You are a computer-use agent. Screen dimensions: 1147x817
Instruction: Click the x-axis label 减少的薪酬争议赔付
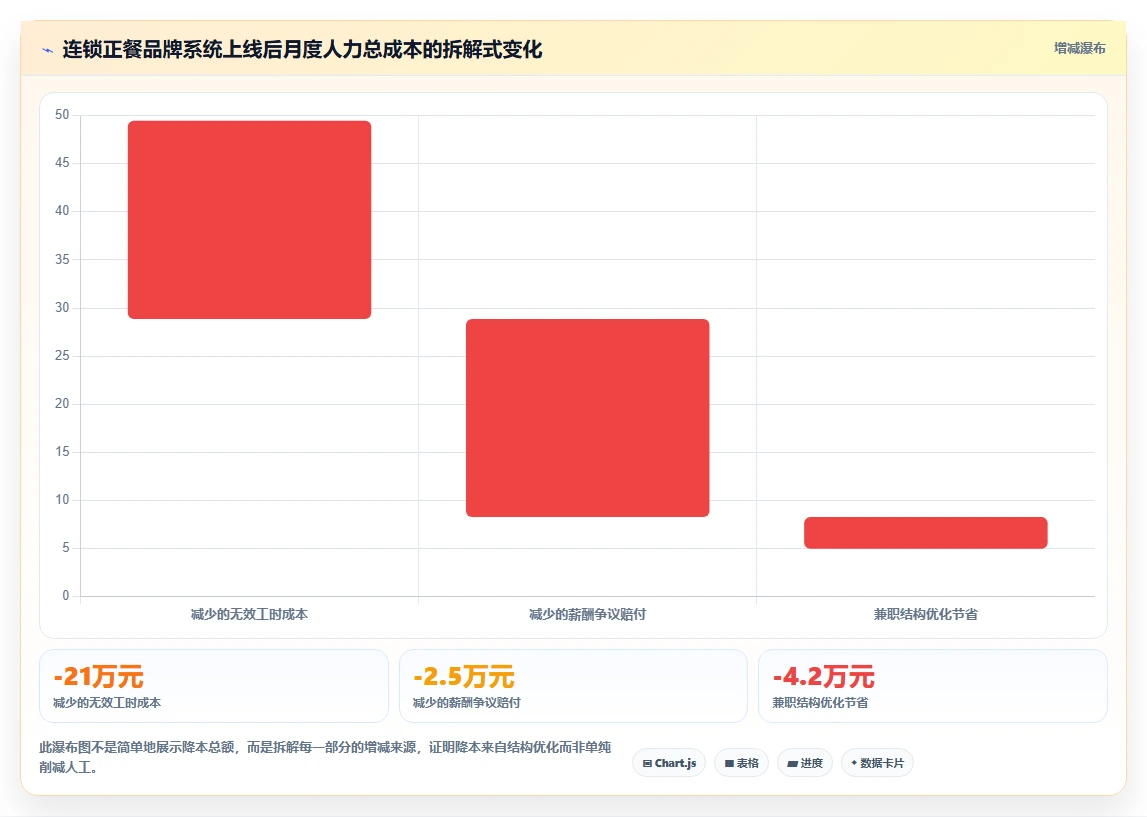(x=587, y=614)
